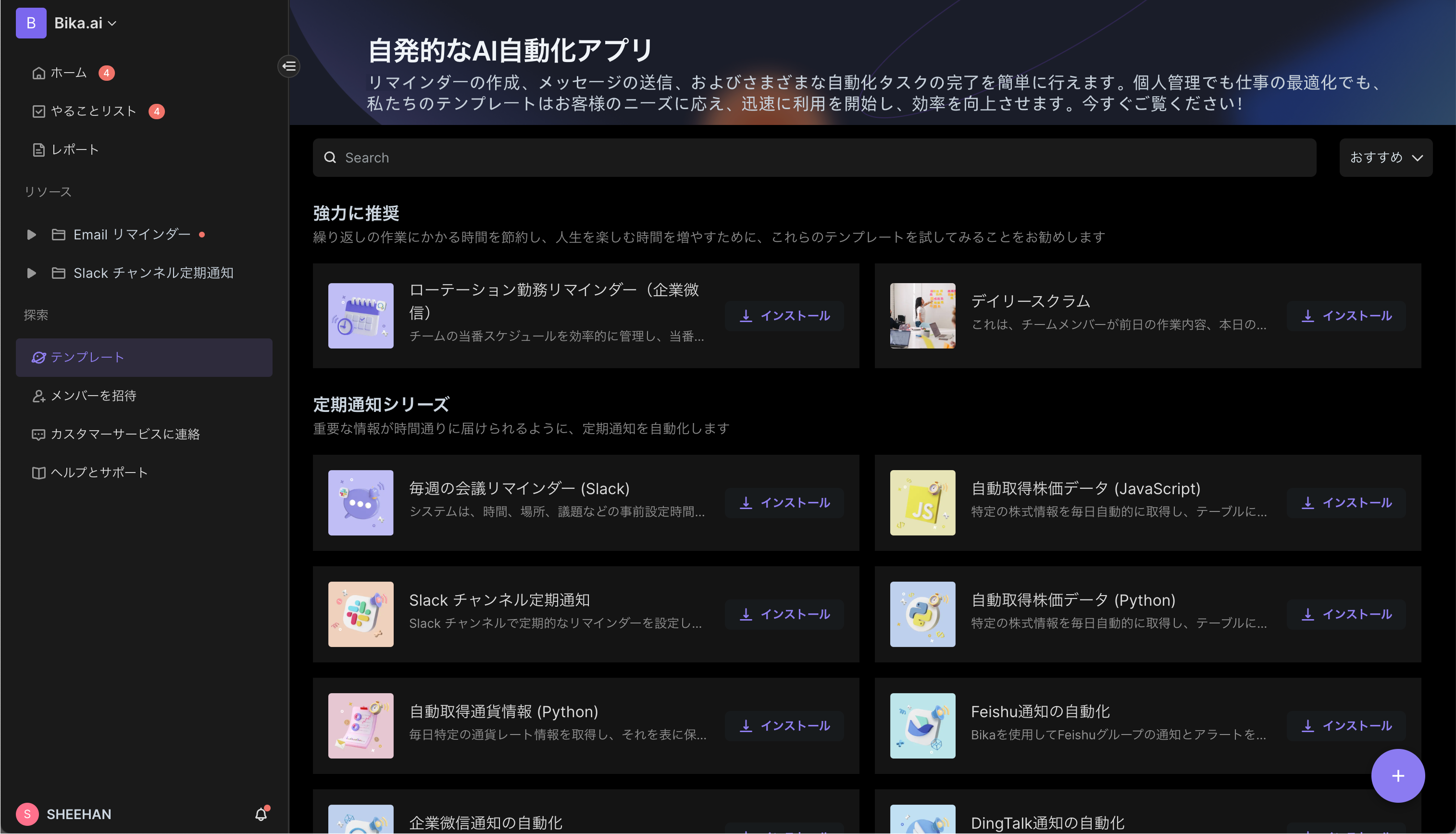Screen dimensions: 1456x834
Task: Expand the Slack チャンネル定期通知 folder arrow
Action: (x=32, y=273)
